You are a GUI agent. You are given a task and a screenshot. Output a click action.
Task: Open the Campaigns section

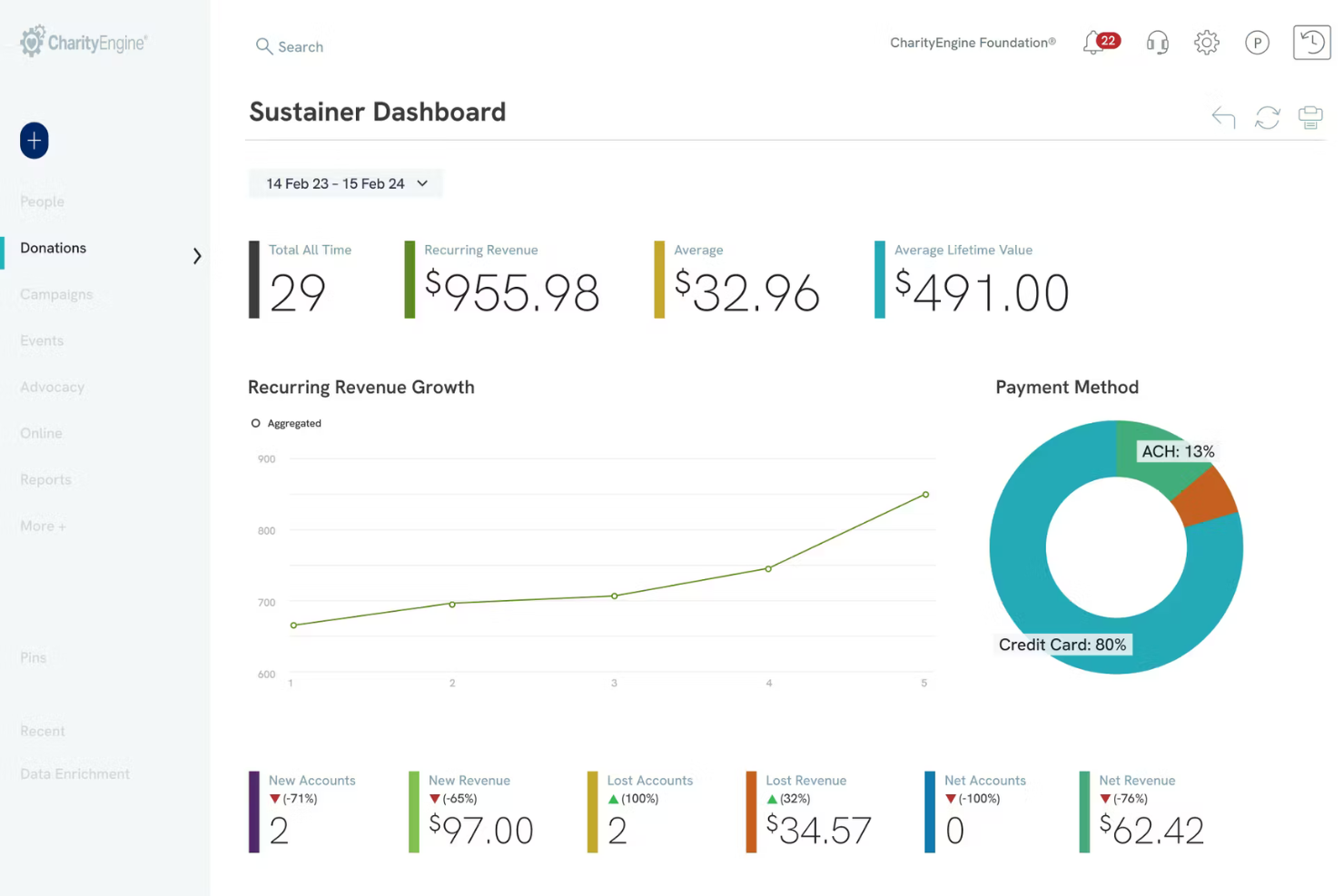[56, 294]
